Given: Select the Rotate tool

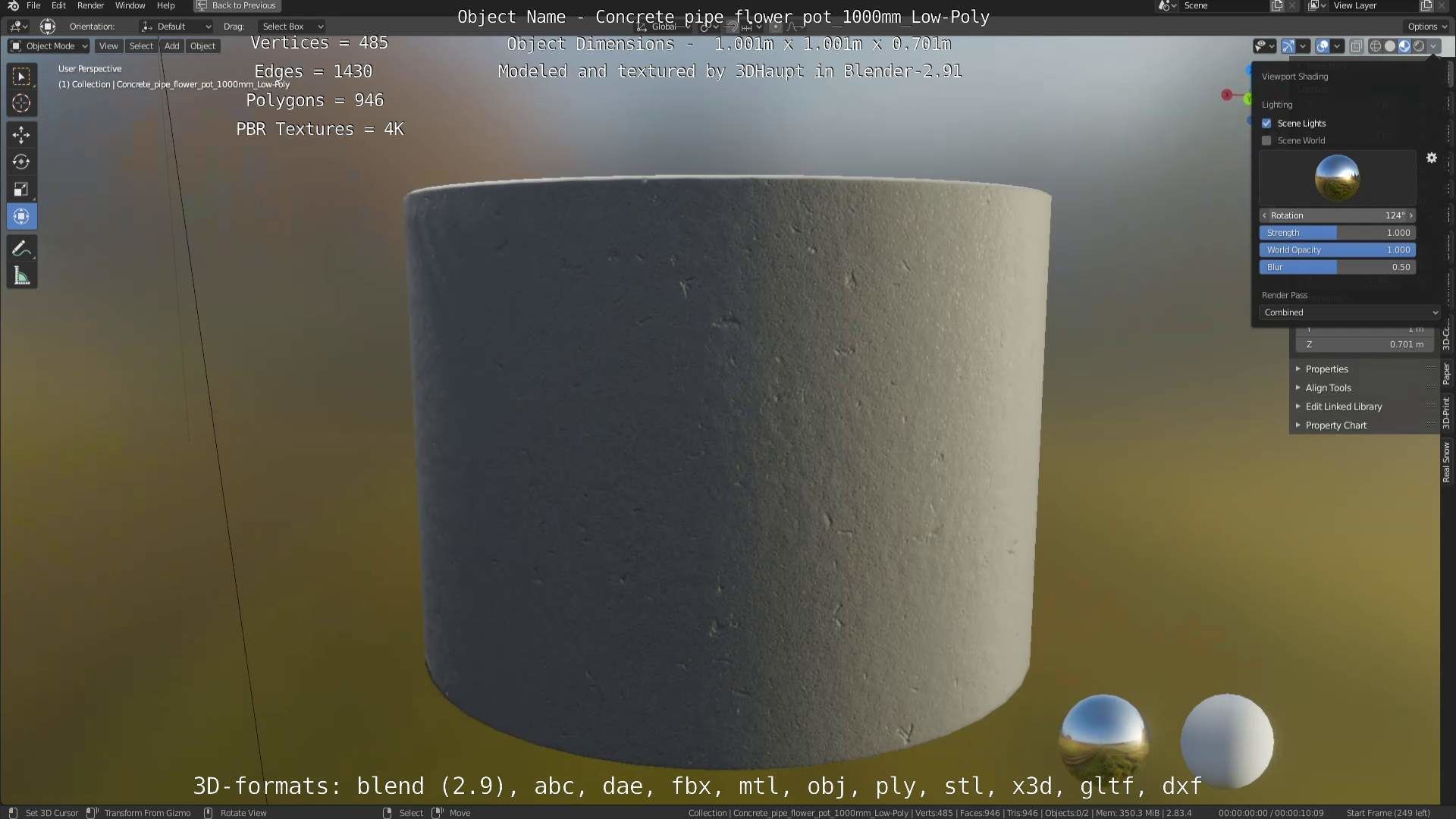Looking at the screenshot, I should tap(21, 162).
